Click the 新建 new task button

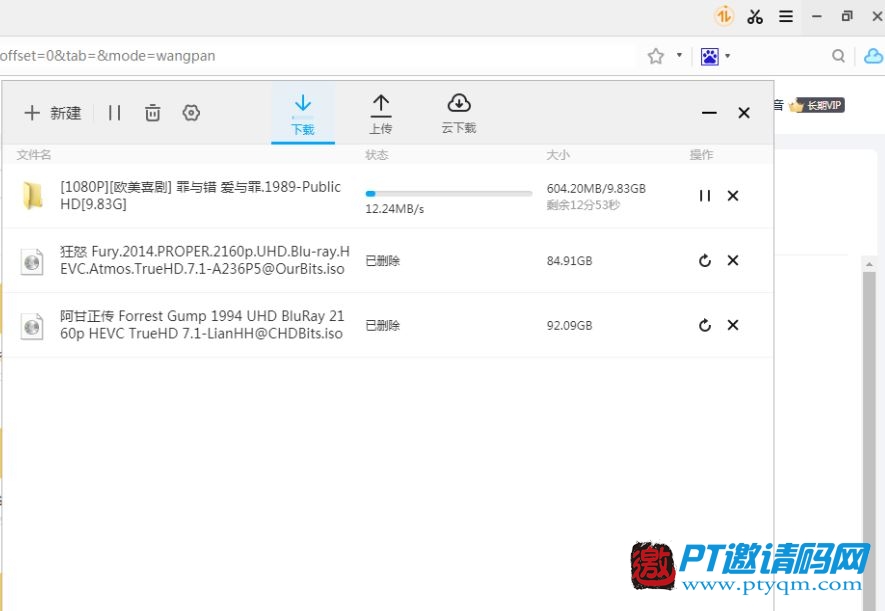[x=53, y=113]
